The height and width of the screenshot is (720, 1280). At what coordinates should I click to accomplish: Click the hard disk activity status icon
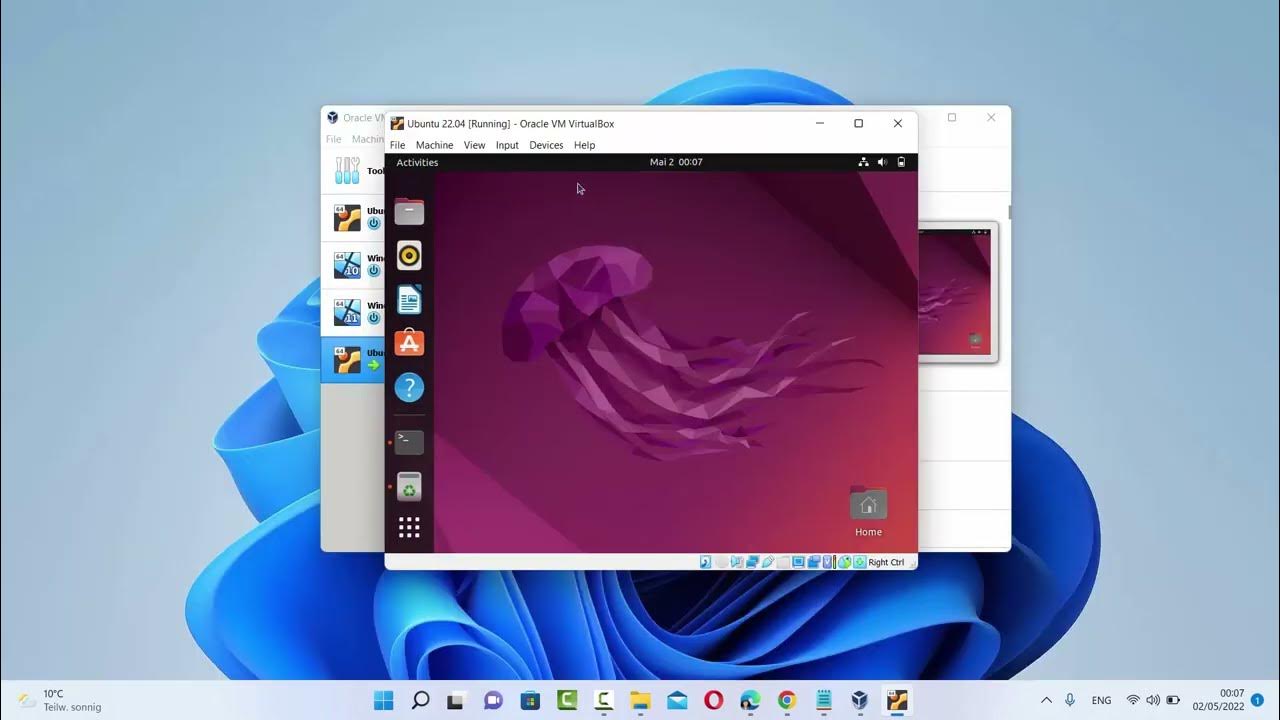click(705, 562)
